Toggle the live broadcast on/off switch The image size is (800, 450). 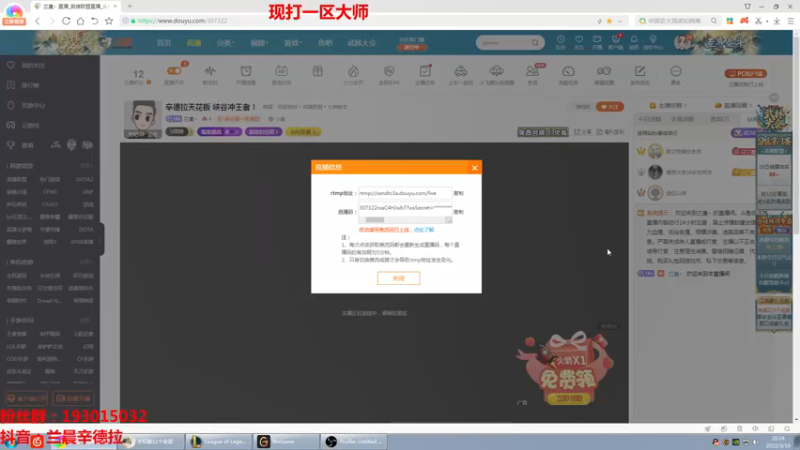174,71
